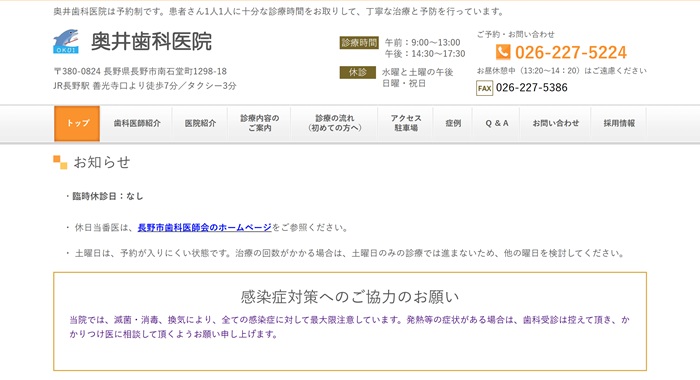
Task: Click the top appointment-system tagline text
Action: 279,12
